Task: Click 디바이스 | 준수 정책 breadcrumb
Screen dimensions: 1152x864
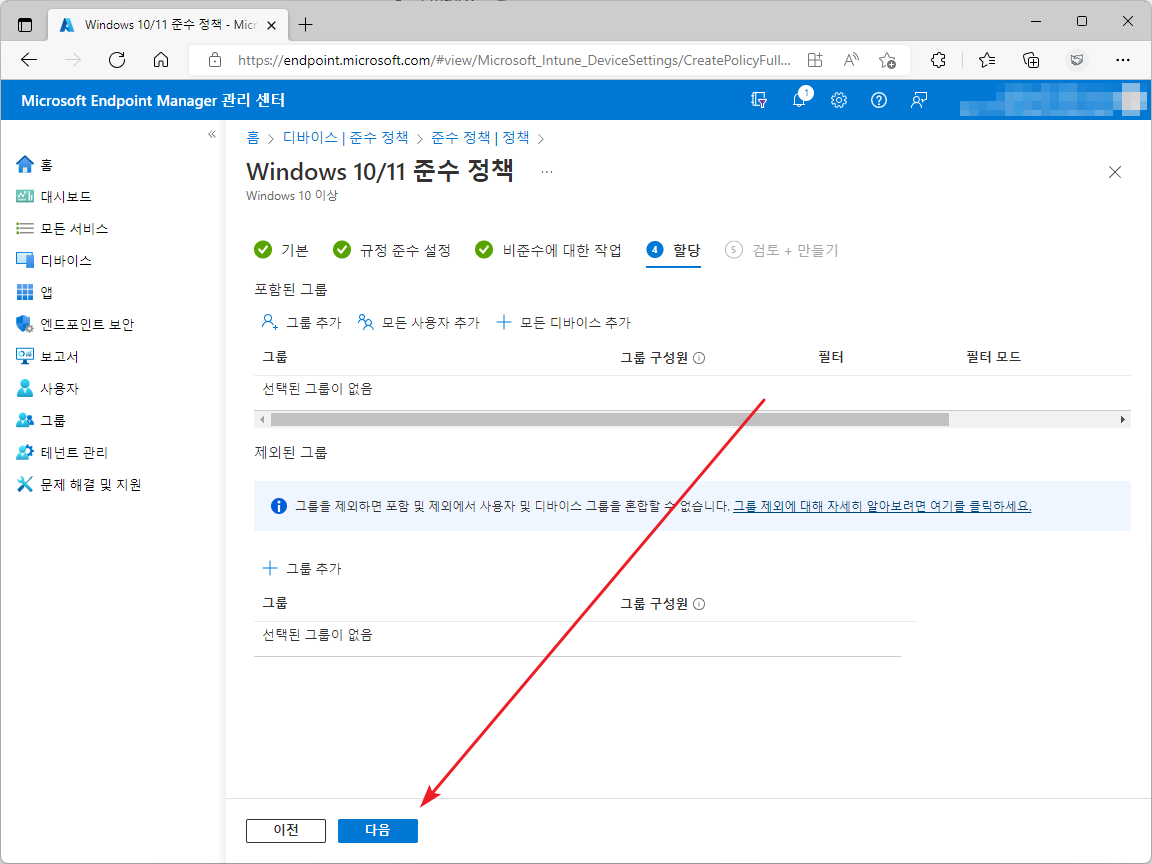Action: pyautogui.click(x=345, y=137)
